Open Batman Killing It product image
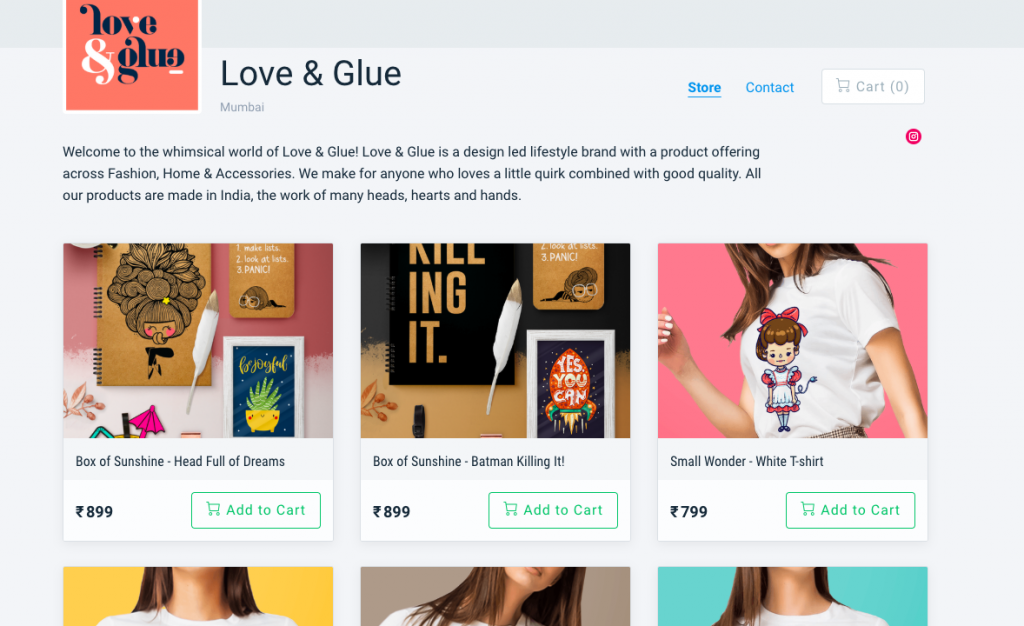Screen dimensions: 1024x626 (495, 340)
